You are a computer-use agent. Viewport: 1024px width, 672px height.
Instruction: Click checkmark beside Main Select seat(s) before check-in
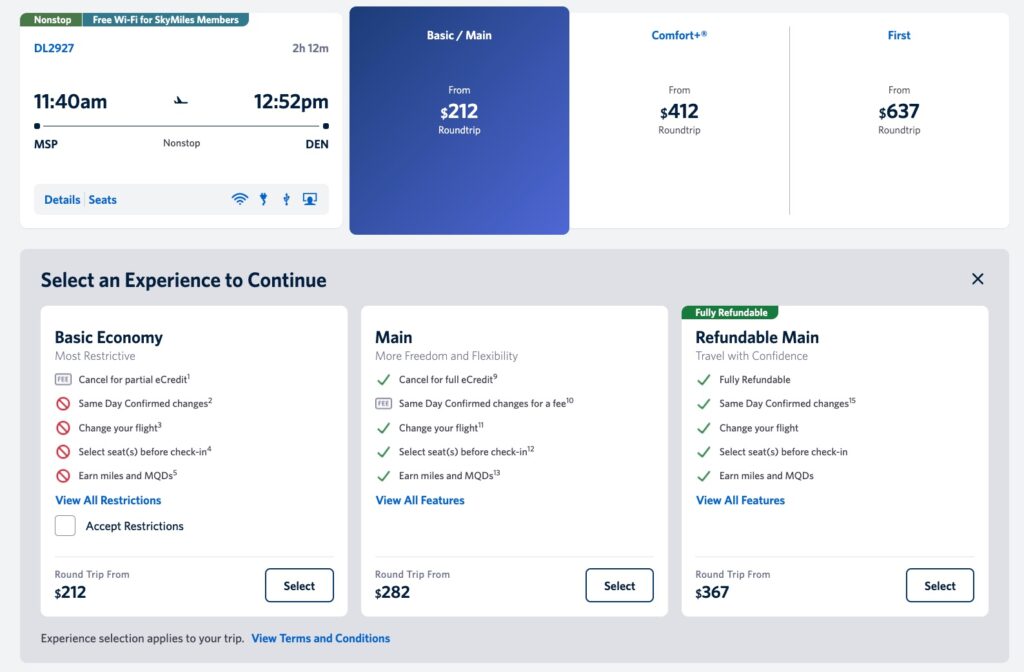tap(383, 452)
